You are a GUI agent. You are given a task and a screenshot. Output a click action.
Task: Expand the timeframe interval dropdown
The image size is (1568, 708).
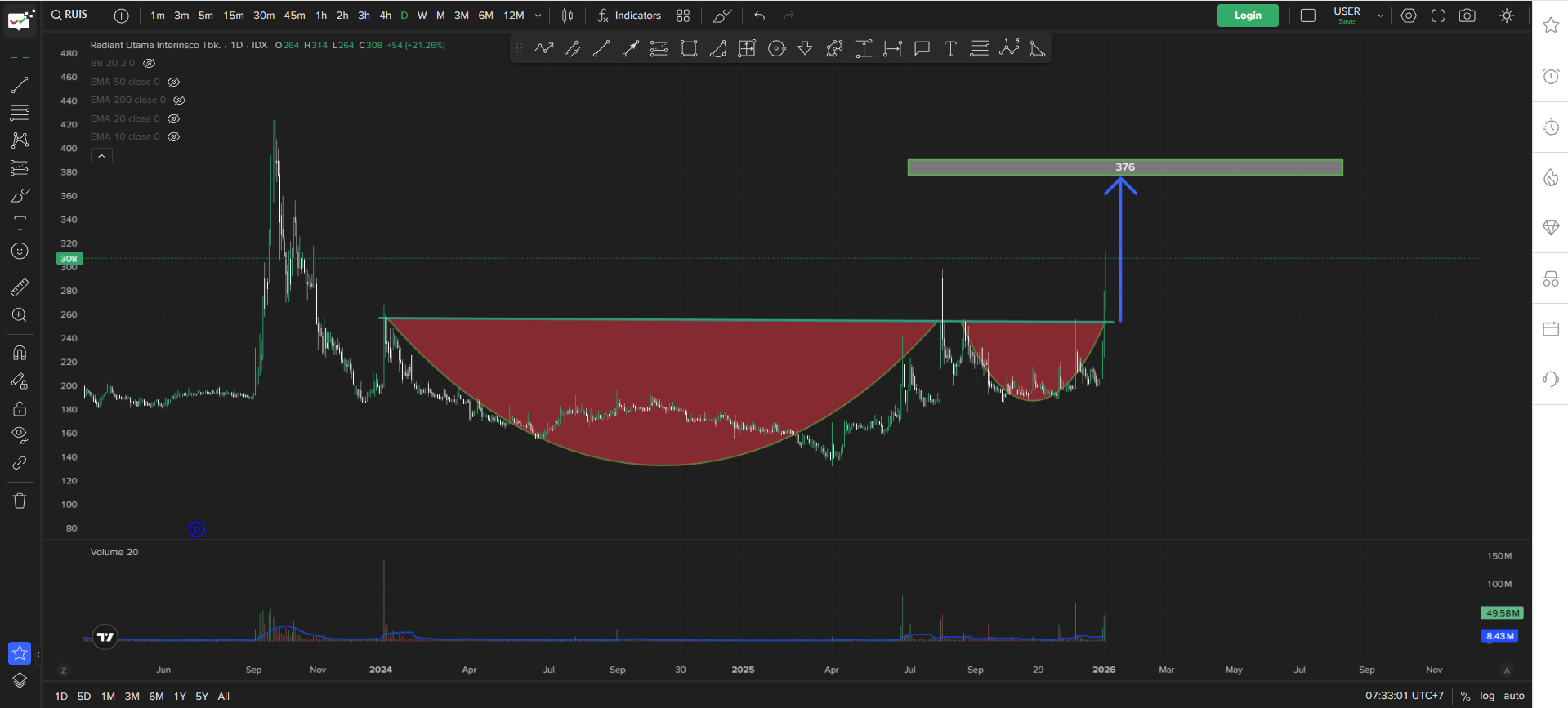coord(538,16)
